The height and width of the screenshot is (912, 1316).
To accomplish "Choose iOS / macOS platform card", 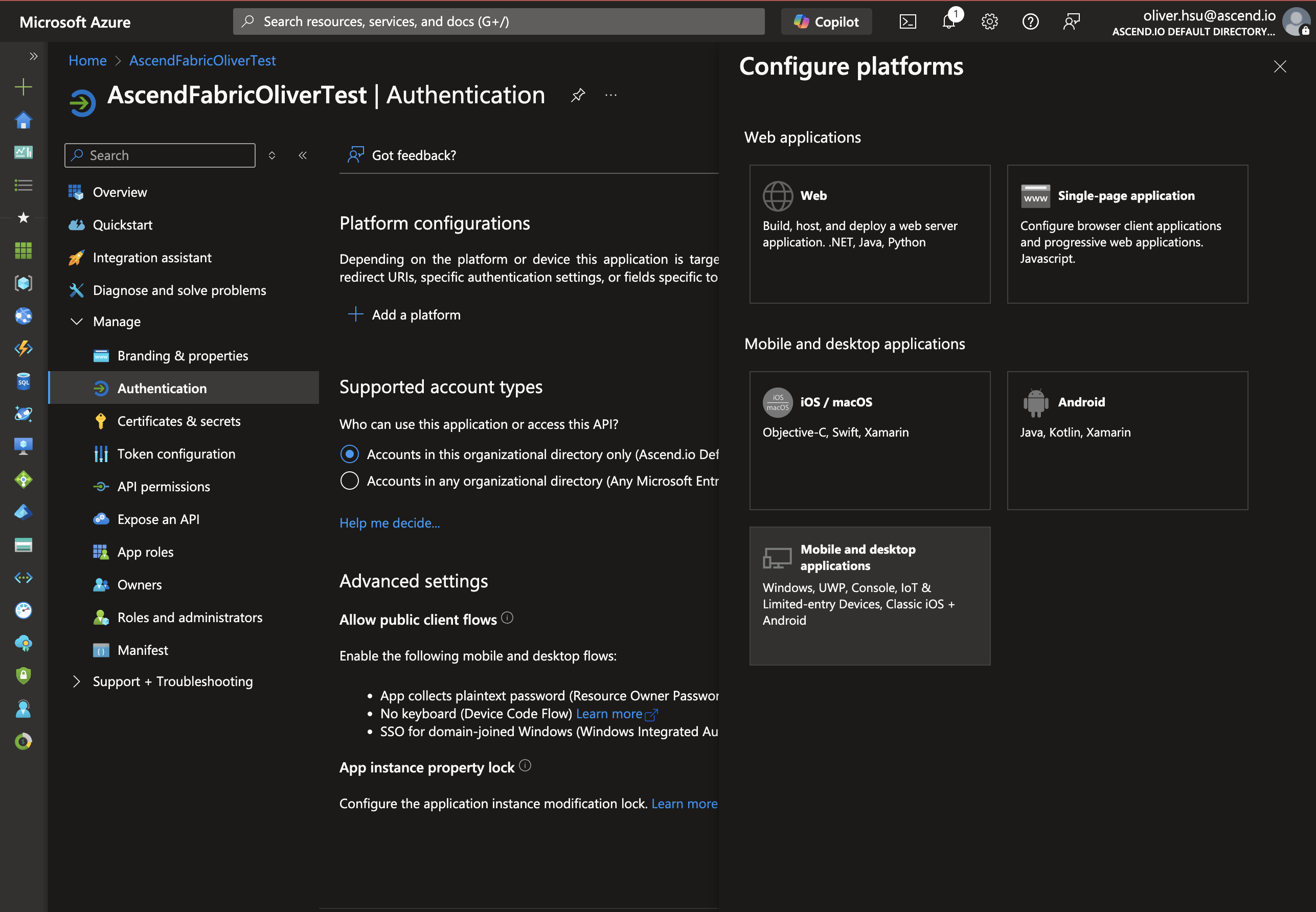I will (869, 441).
